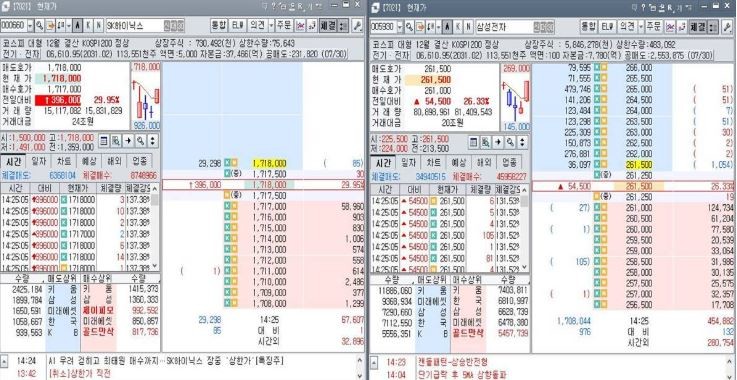Toggle the N mode button in SK하이닉스 toolbar
Image resolution: width=737 pixels, height=380 pixels.
(x=99, y=25)
